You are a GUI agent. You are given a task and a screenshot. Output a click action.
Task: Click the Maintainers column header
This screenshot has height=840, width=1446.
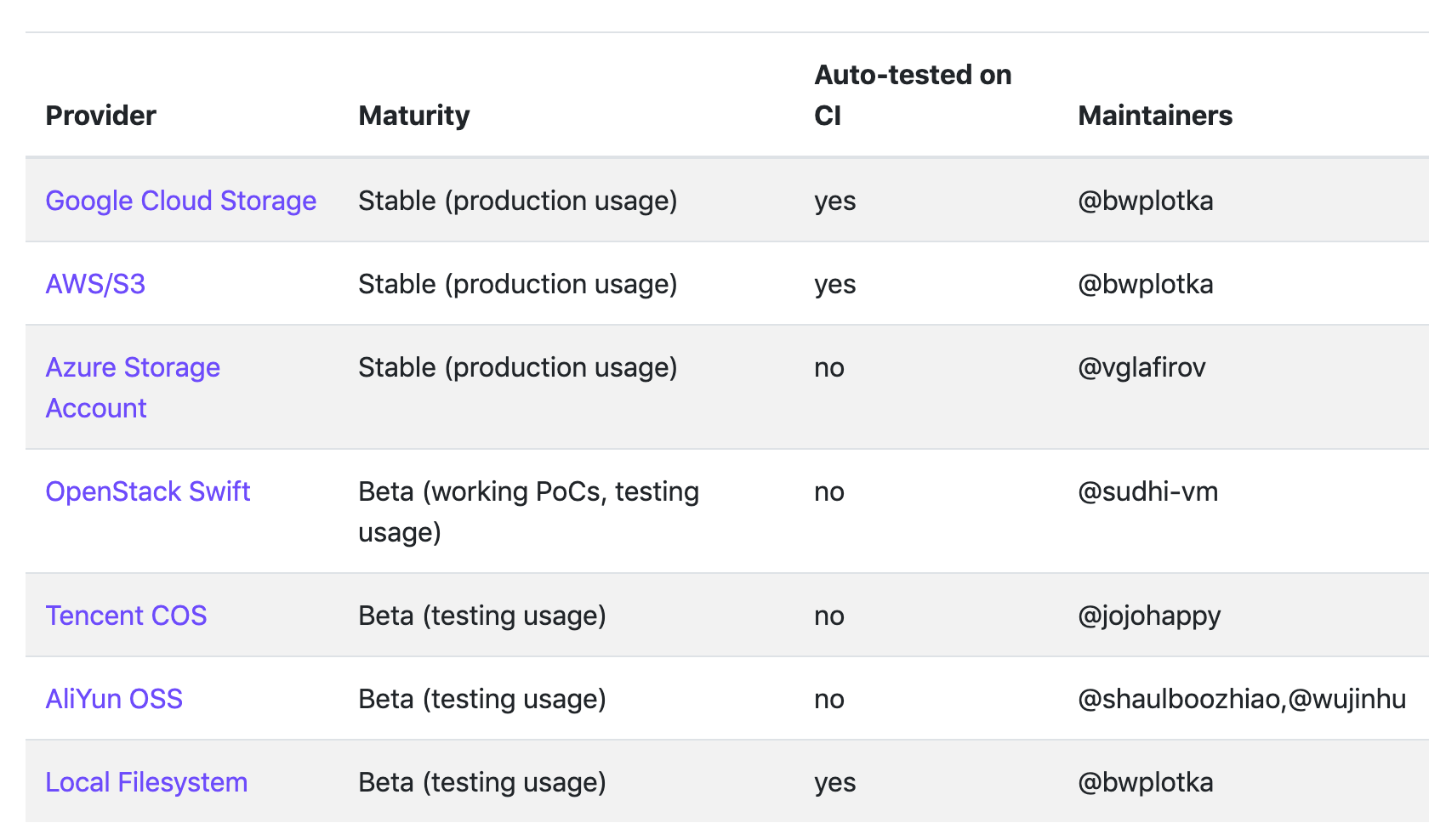point(1154,116)
